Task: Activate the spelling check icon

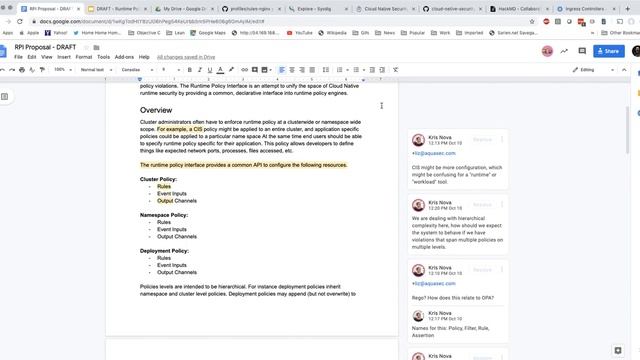Action: (x=32, y=70)
